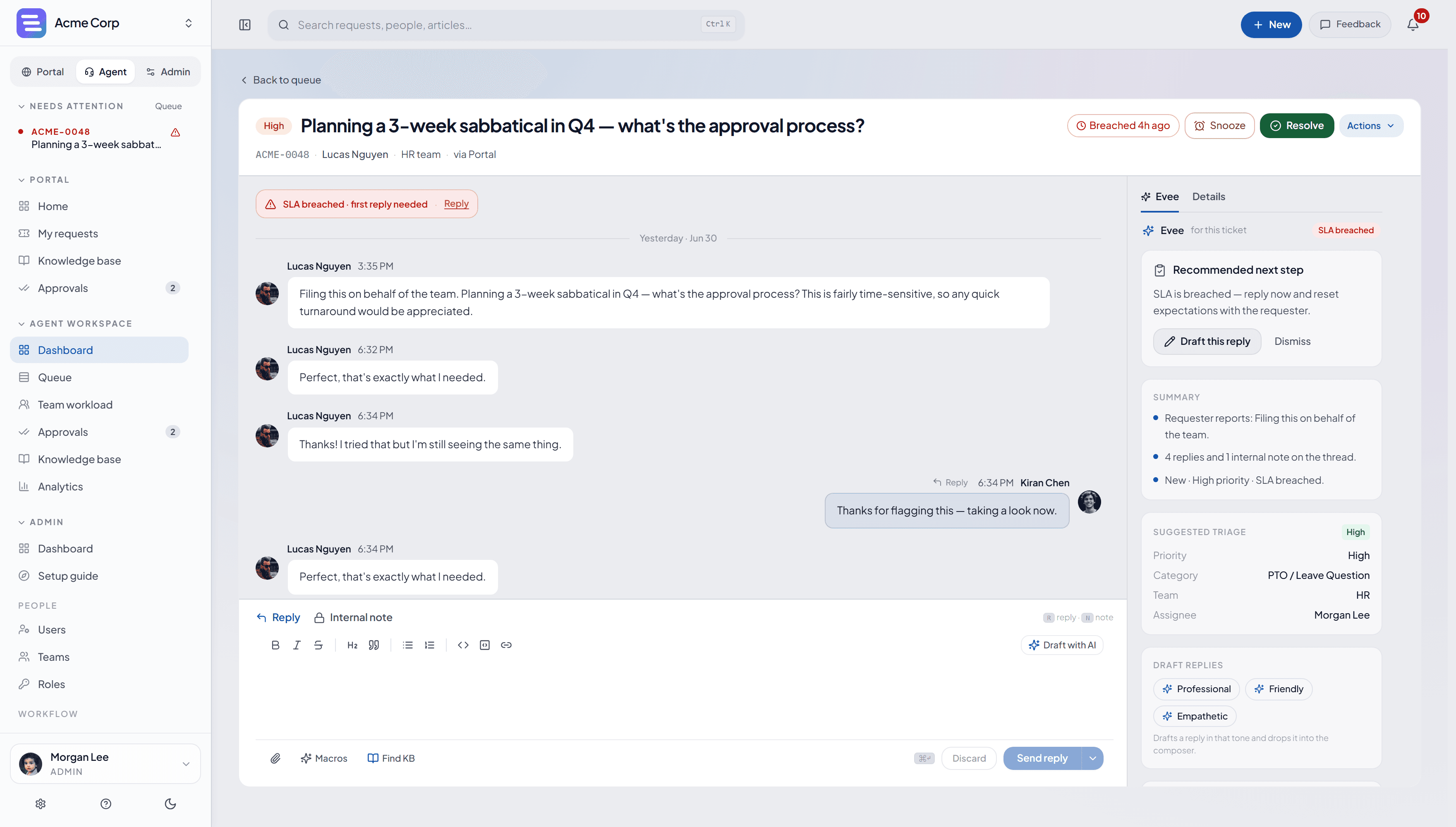Click the SLA warning triangle on ACME-0048

pyautogui.click(x=175, y=132)
